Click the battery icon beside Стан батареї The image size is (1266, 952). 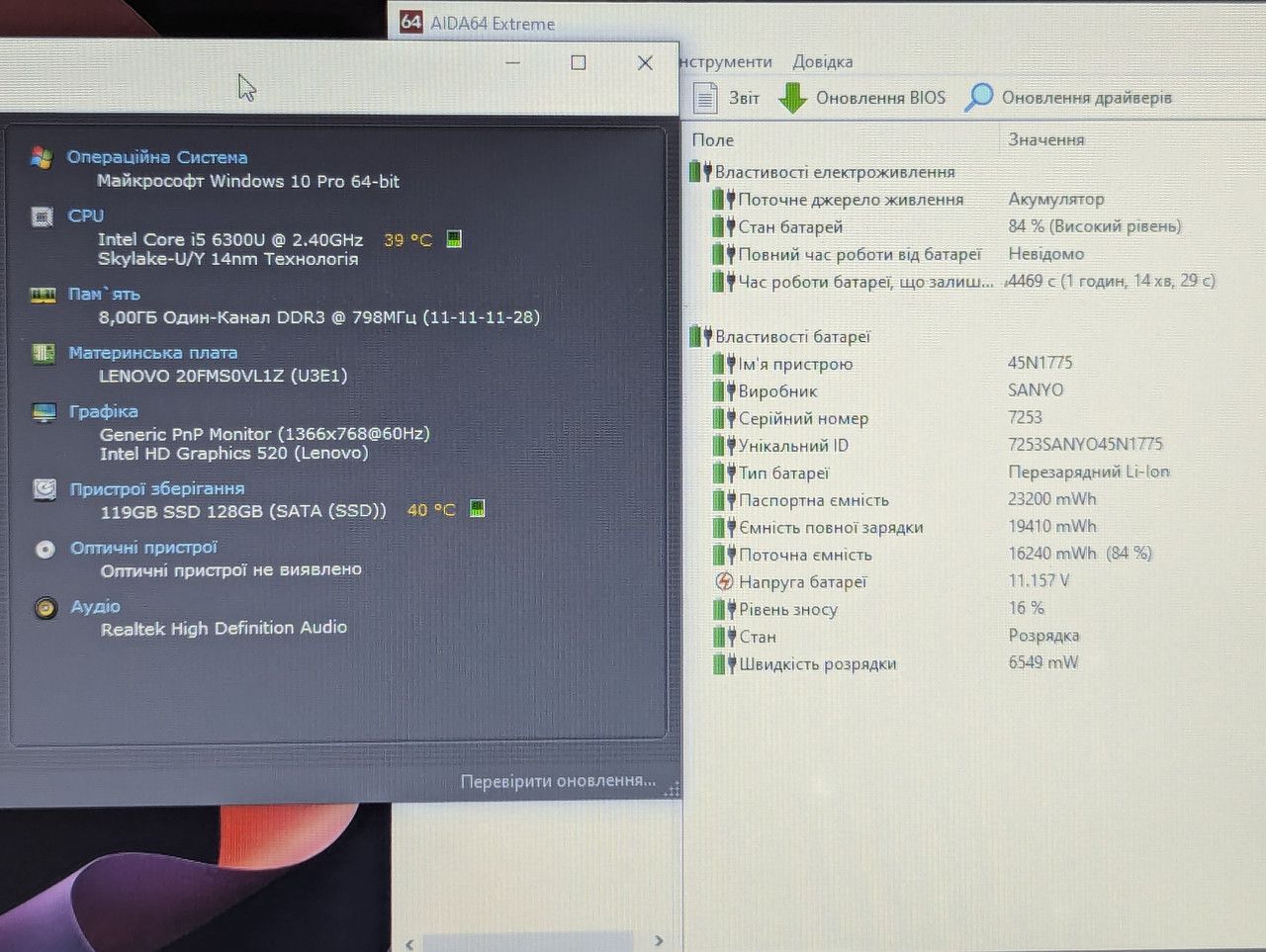tap(725, 226)
